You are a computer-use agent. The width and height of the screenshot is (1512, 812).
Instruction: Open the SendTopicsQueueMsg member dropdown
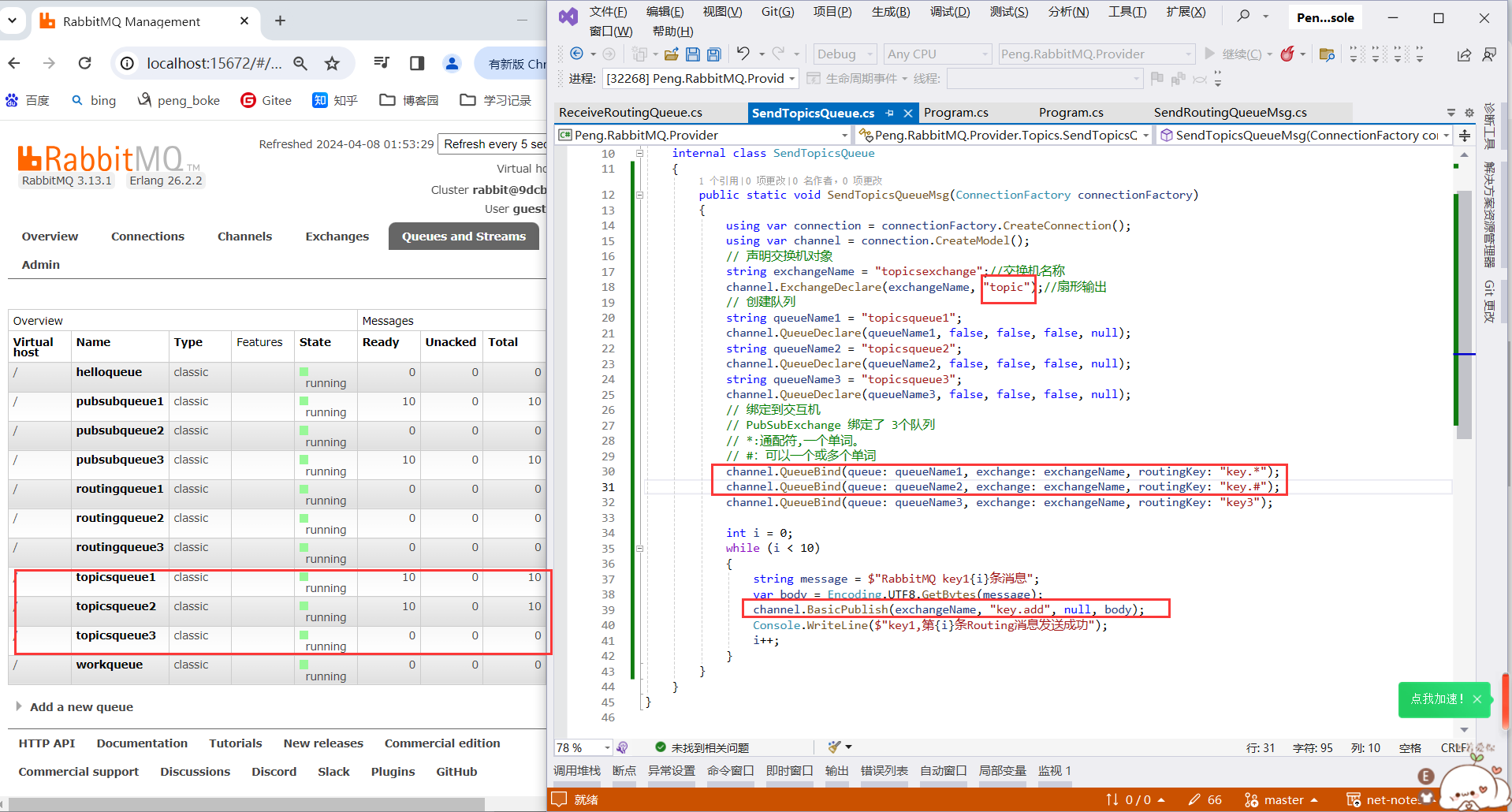tap(1305, 136)
